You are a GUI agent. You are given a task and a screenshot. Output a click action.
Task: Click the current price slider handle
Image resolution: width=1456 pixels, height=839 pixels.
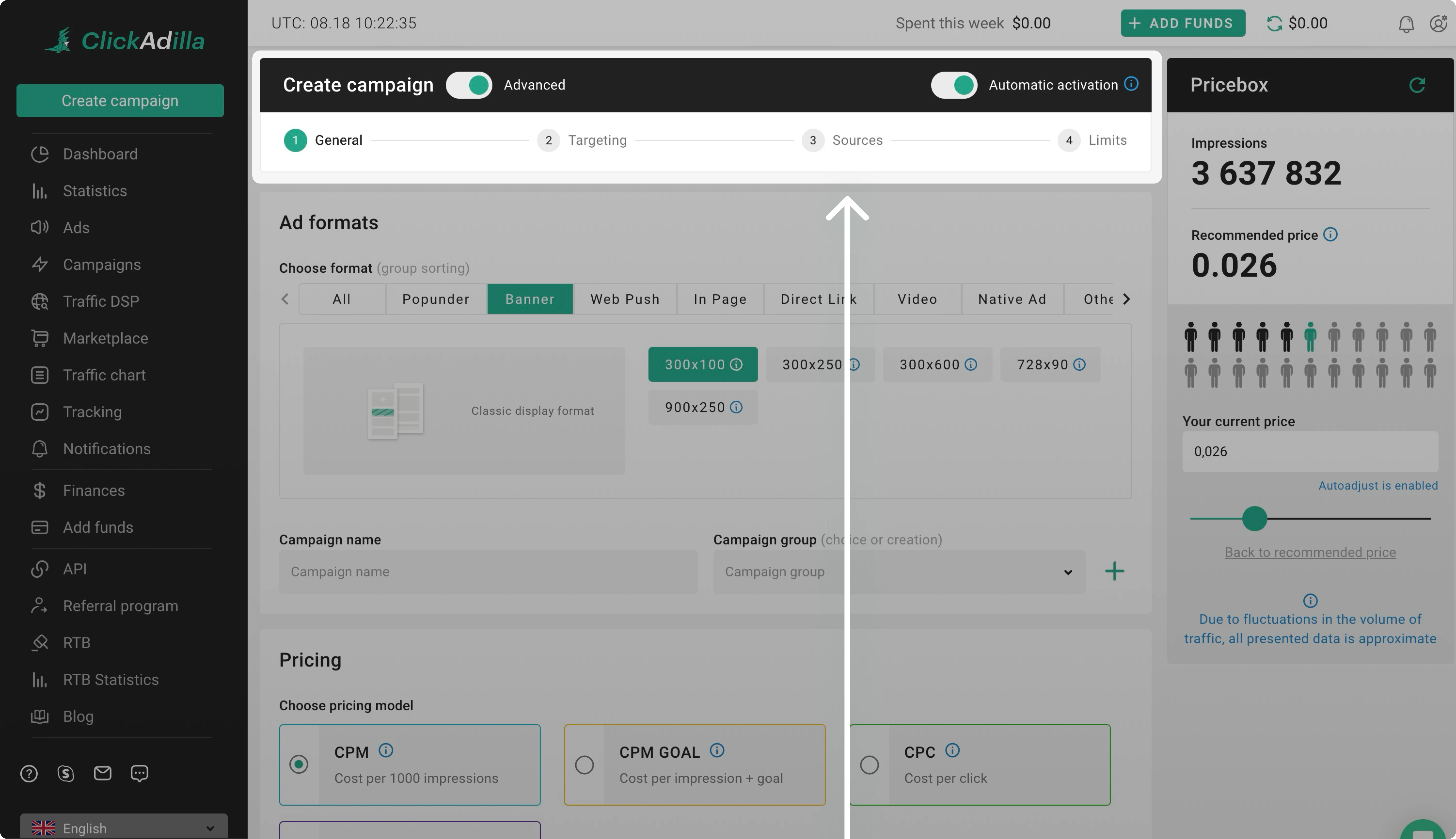coord(1254,518)
